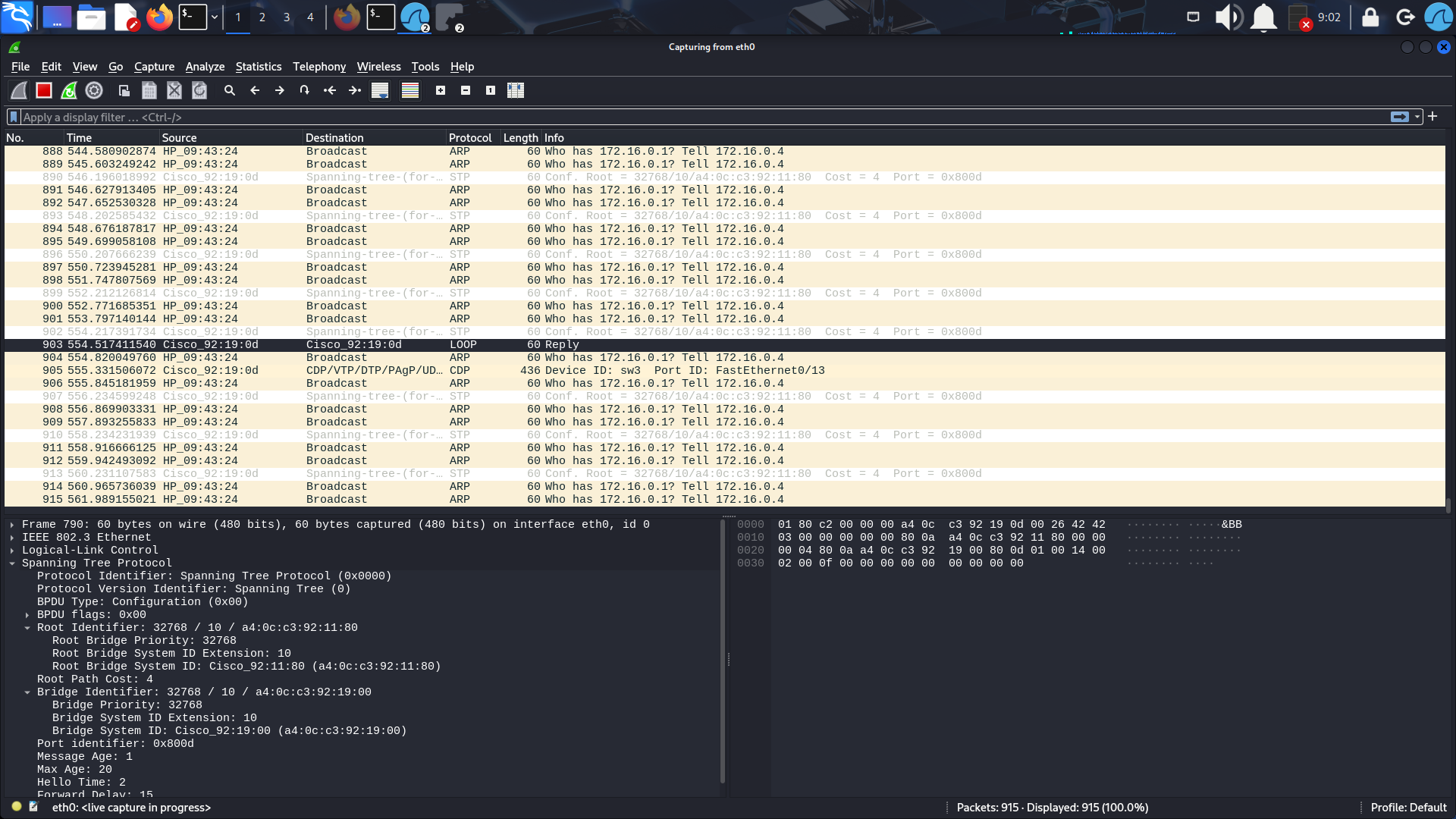Open the Analyze menu
The height and width of the screenshot is (819, 1456).
click(205, 67)
